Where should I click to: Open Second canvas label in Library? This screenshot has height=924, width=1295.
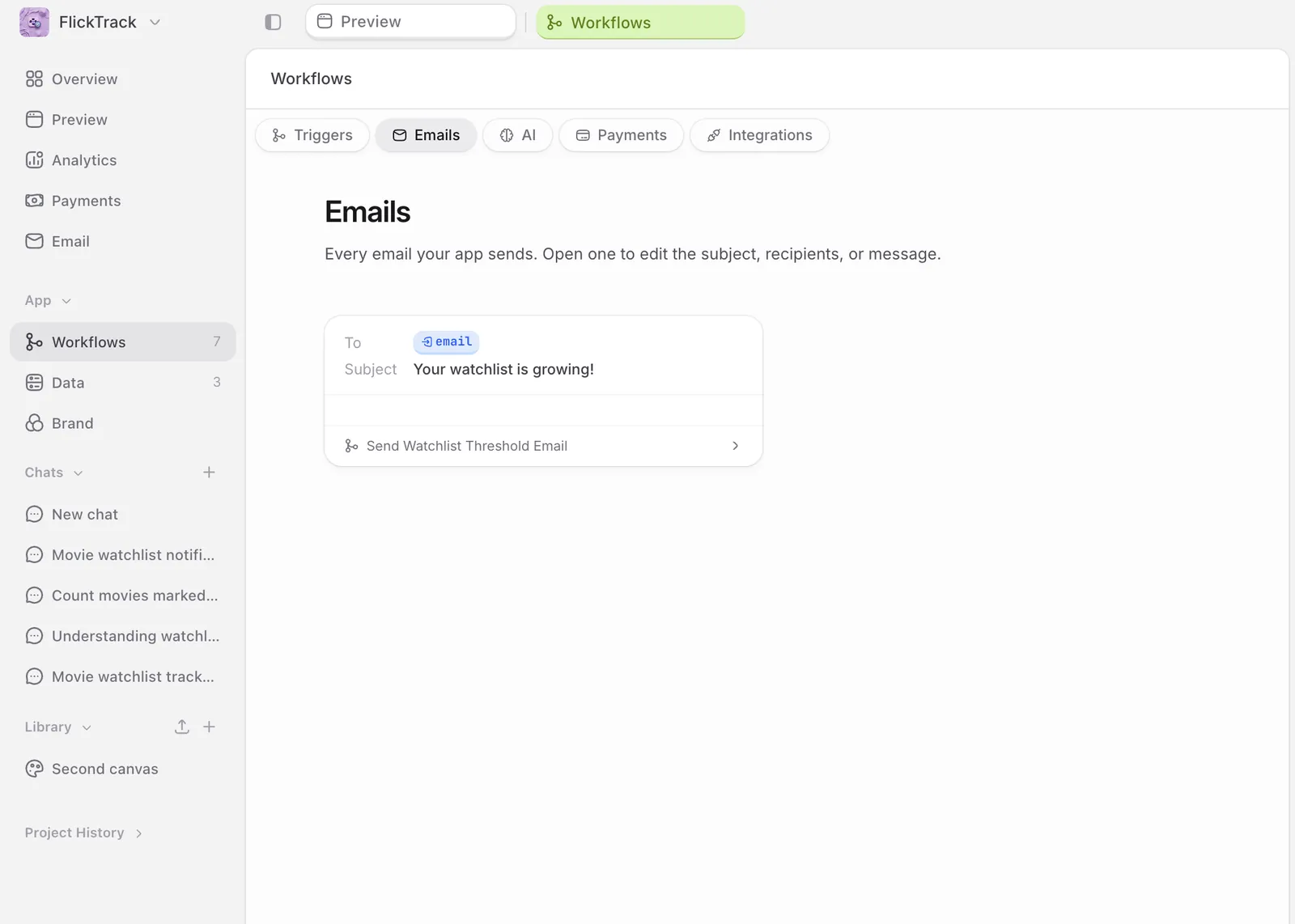click(x=105, y=769)
